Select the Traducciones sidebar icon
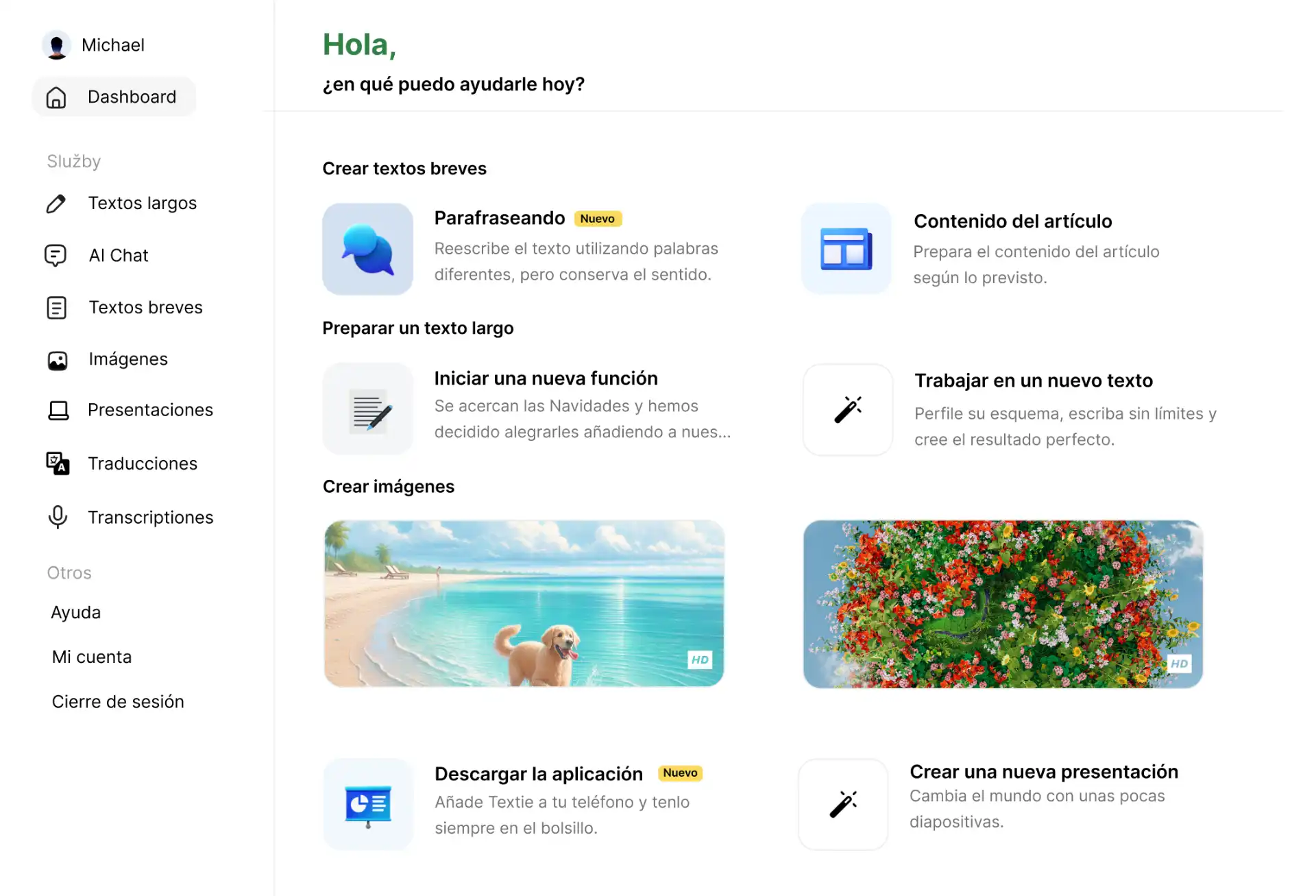 pos(56,463)
